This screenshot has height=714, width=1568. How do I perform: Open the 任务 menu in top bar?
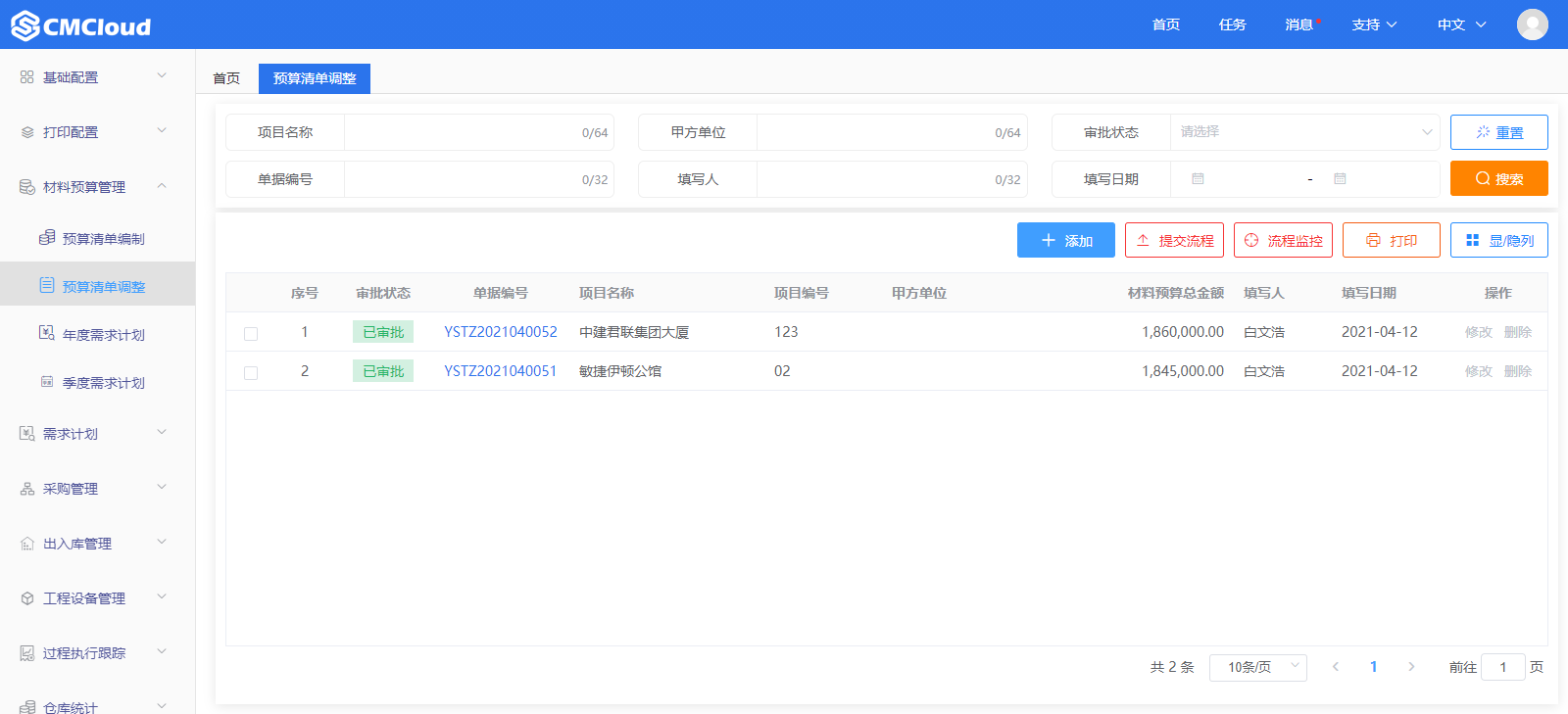tap(1232, 24)
